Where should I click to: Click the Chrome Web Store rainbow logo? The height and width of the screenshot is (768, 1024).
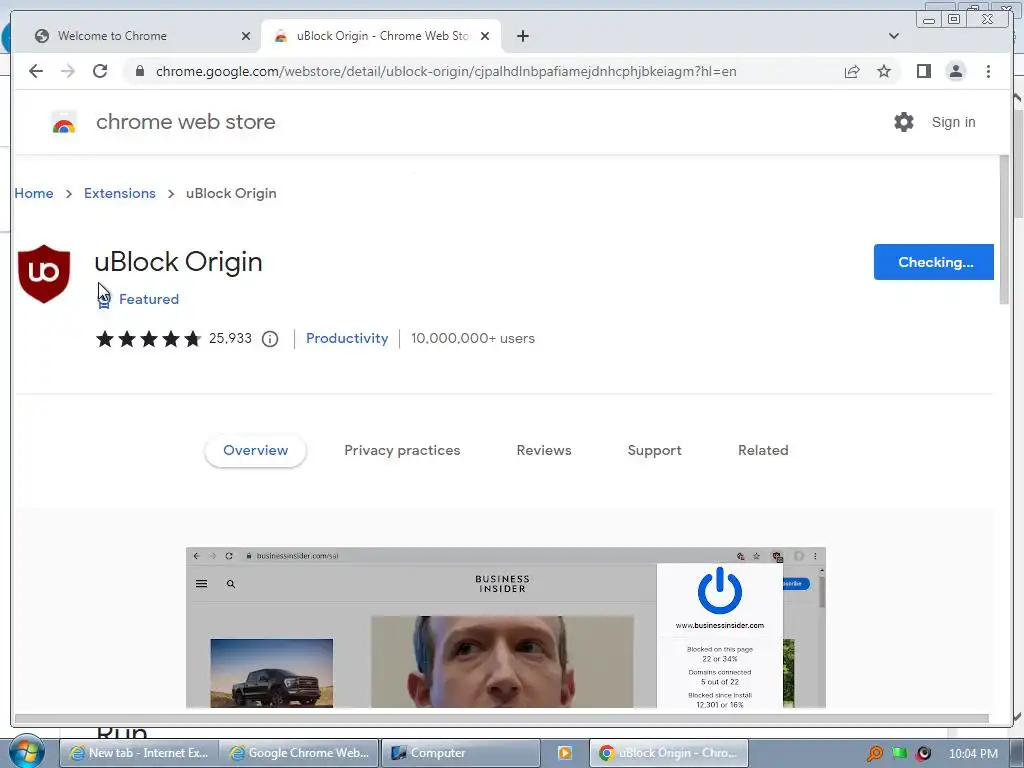tap(64, 122)
